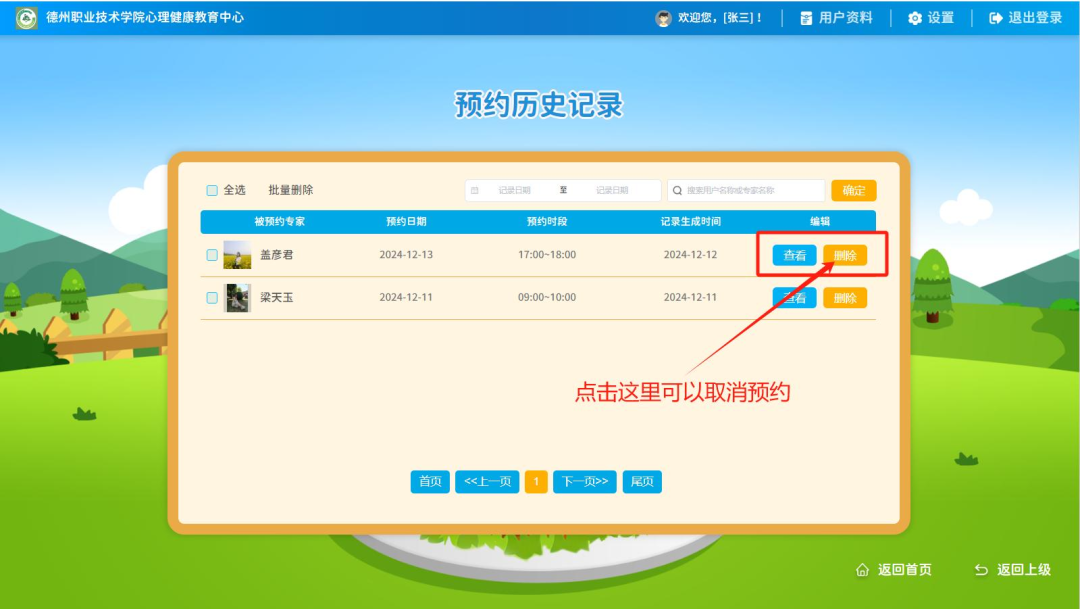Click expert name 盖彦君
The image size is (1080, 609).
277,255
